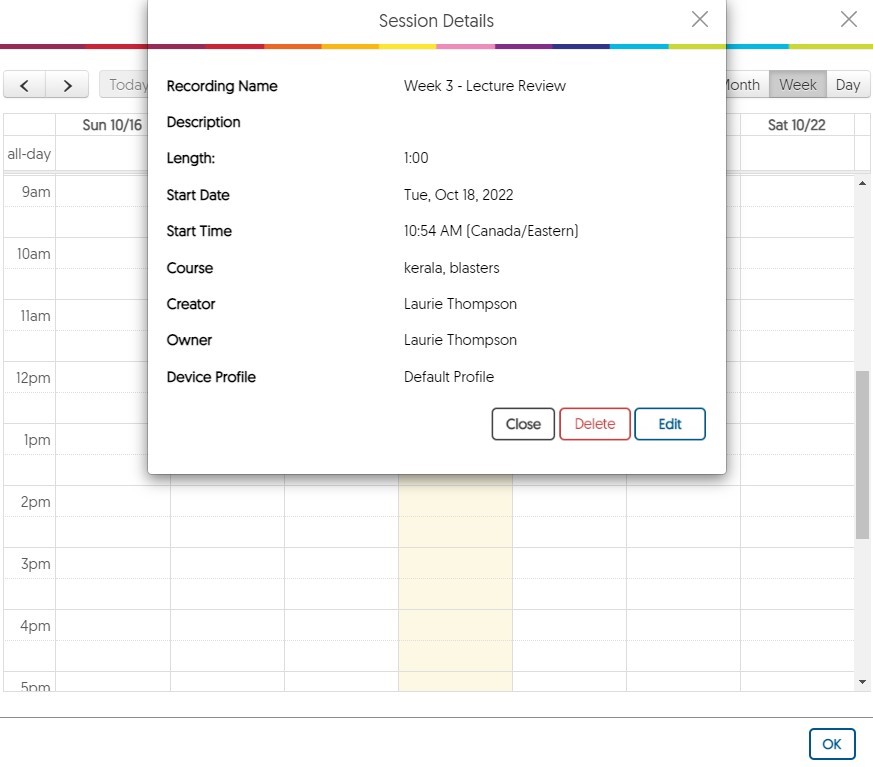Image resolution: width=873 pixels, height=767 pixels.
Task: Click the 'Description' field label
Action: point(203,122)
